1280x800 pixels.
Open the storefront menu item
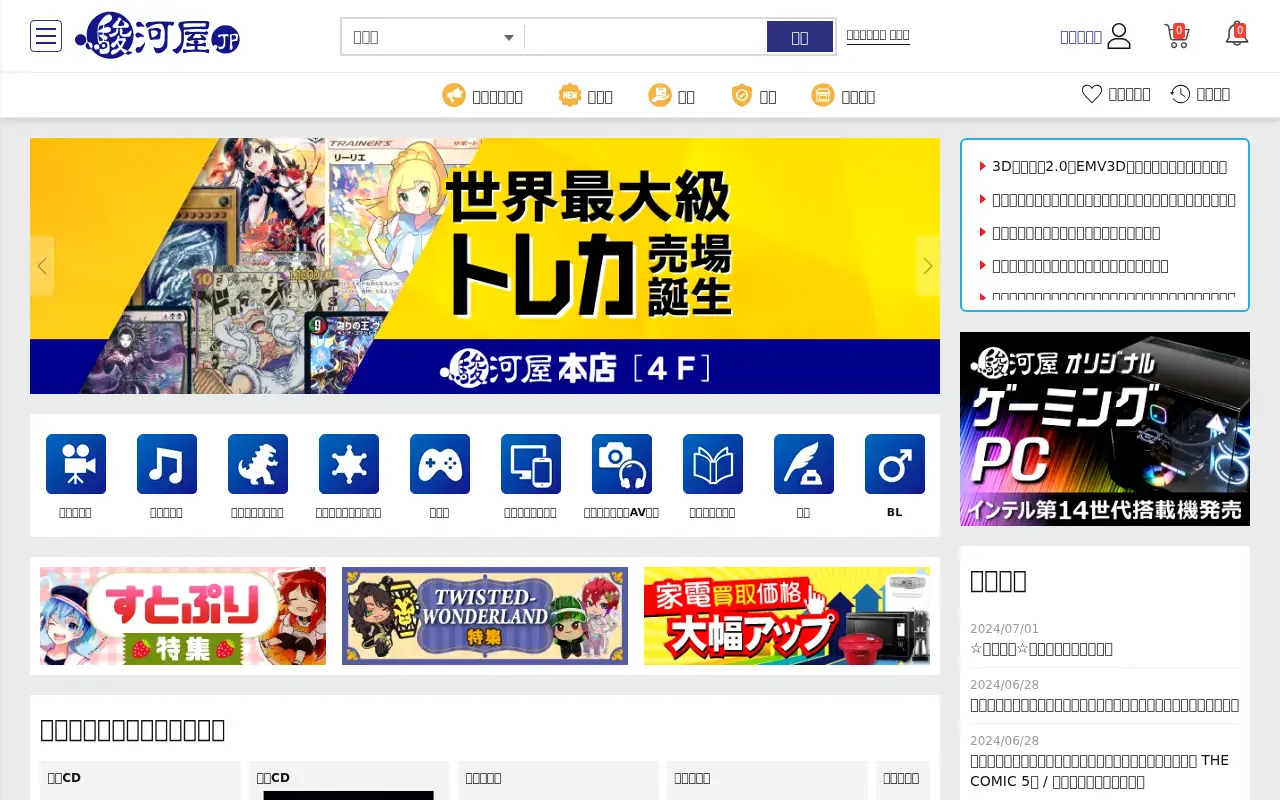(x=843, y=96)
